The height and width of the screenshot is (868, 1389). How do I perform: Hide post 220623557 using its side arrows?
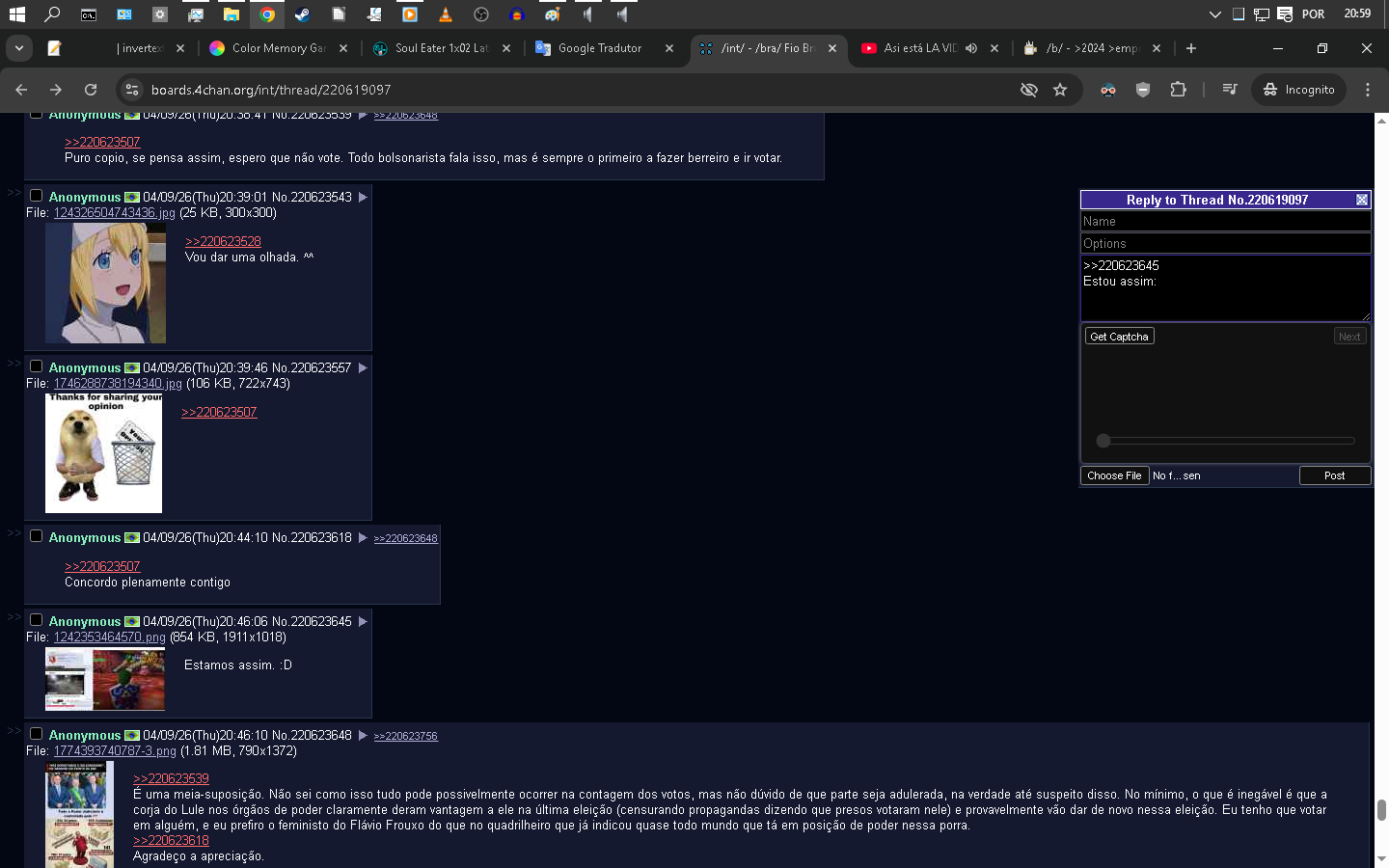click(x=14, y=364)
